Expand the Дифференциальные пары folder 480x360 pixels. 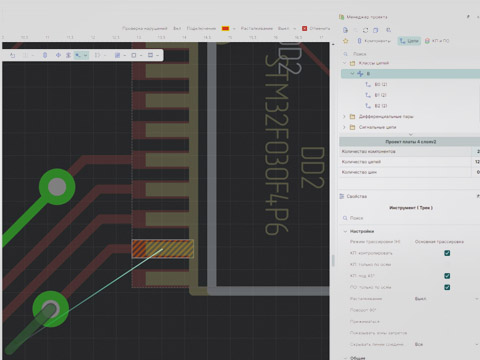[344, 116]
